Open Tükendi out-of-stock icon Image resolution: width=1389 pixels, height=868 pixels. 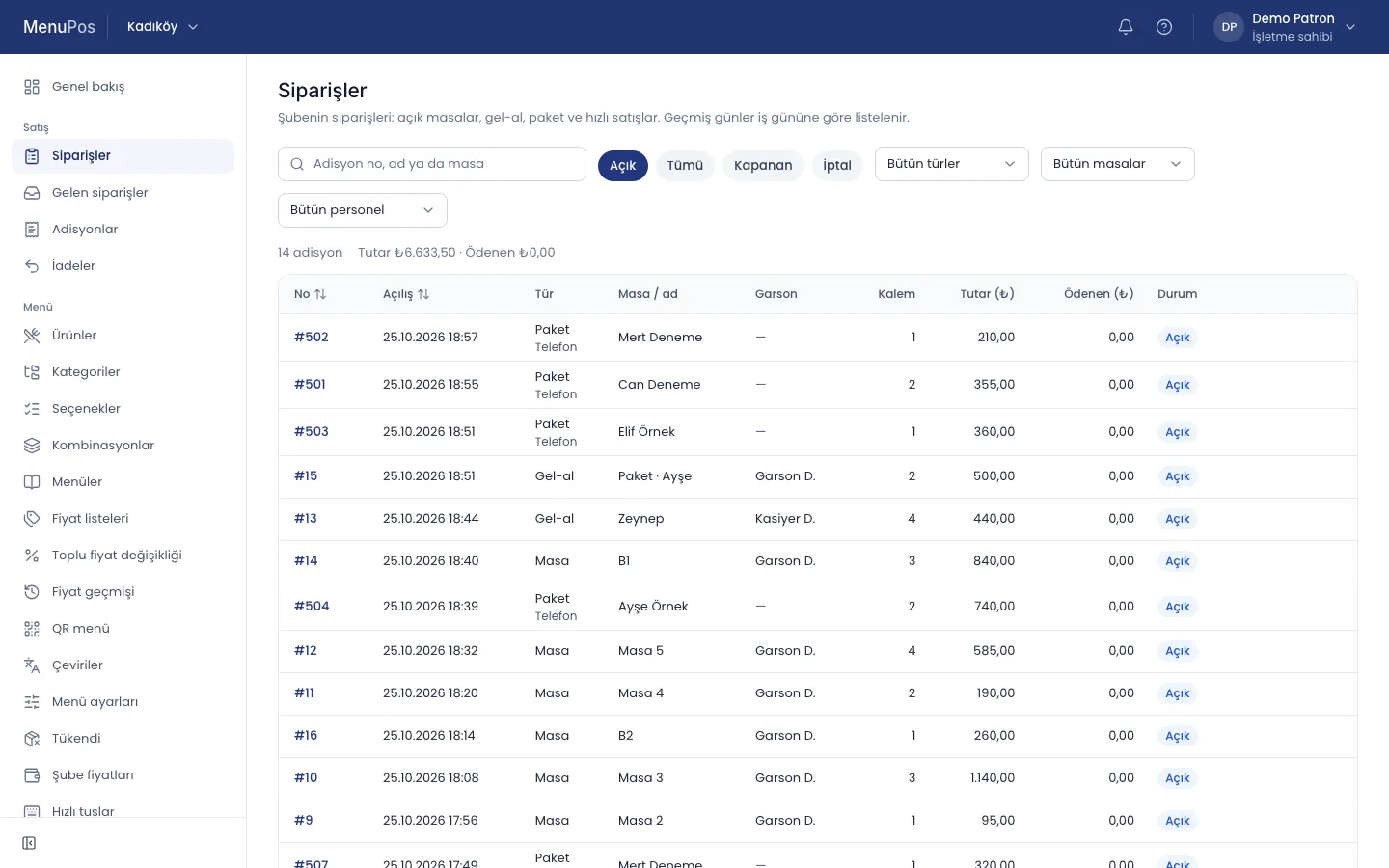click(32, 739)
